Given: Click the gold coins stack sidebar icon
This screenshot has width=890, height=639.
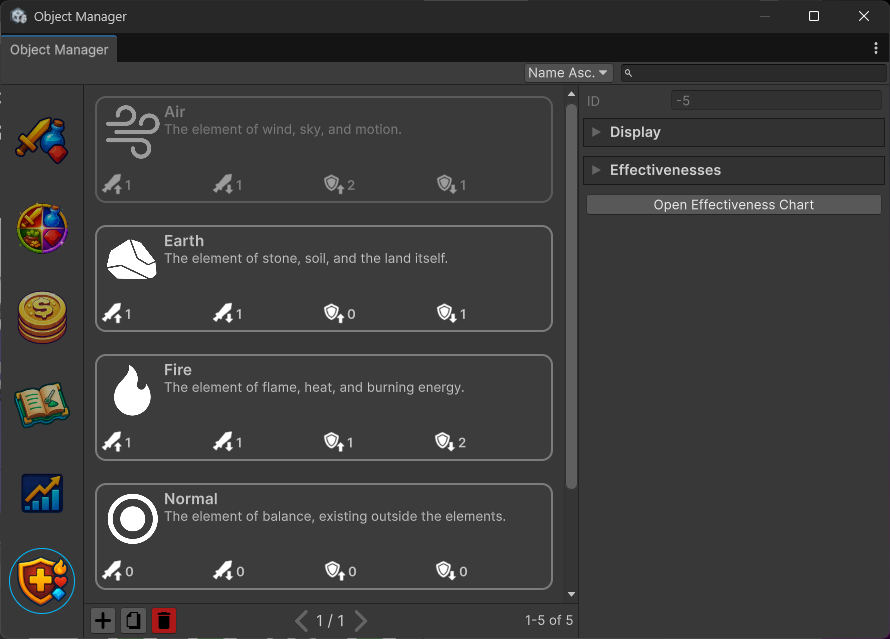Looking at the screenshot, I should click(42, 317).
